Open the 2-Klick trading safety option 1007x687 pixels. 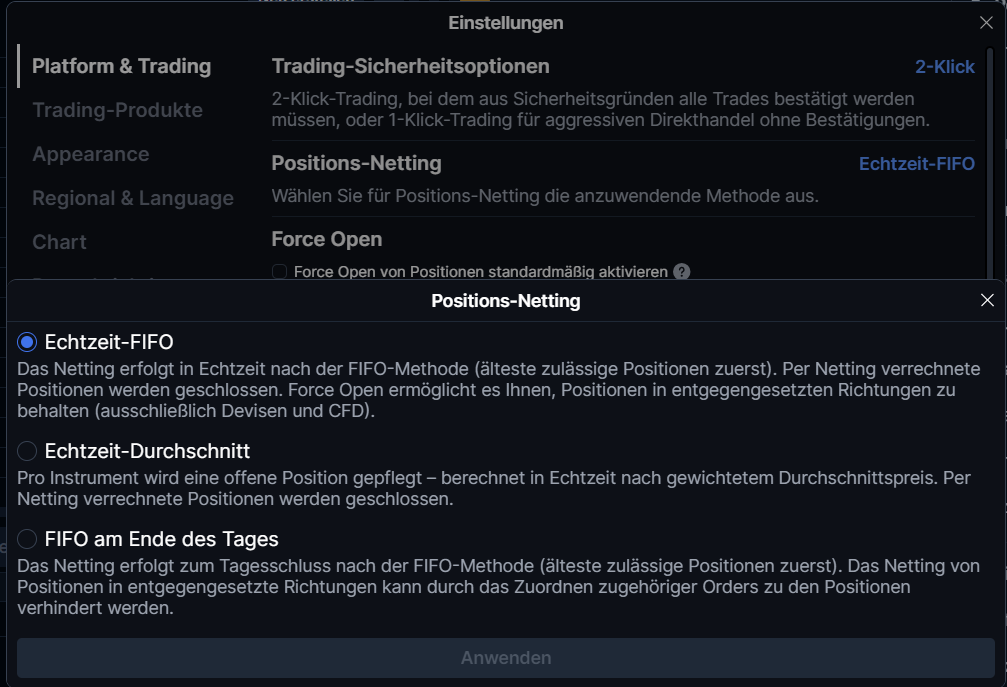945,67
